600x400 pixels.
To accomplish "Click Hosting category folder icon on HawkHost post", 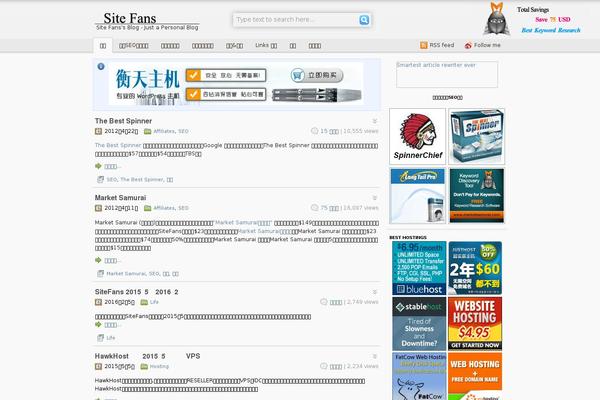I will click(x=144, y=367).
